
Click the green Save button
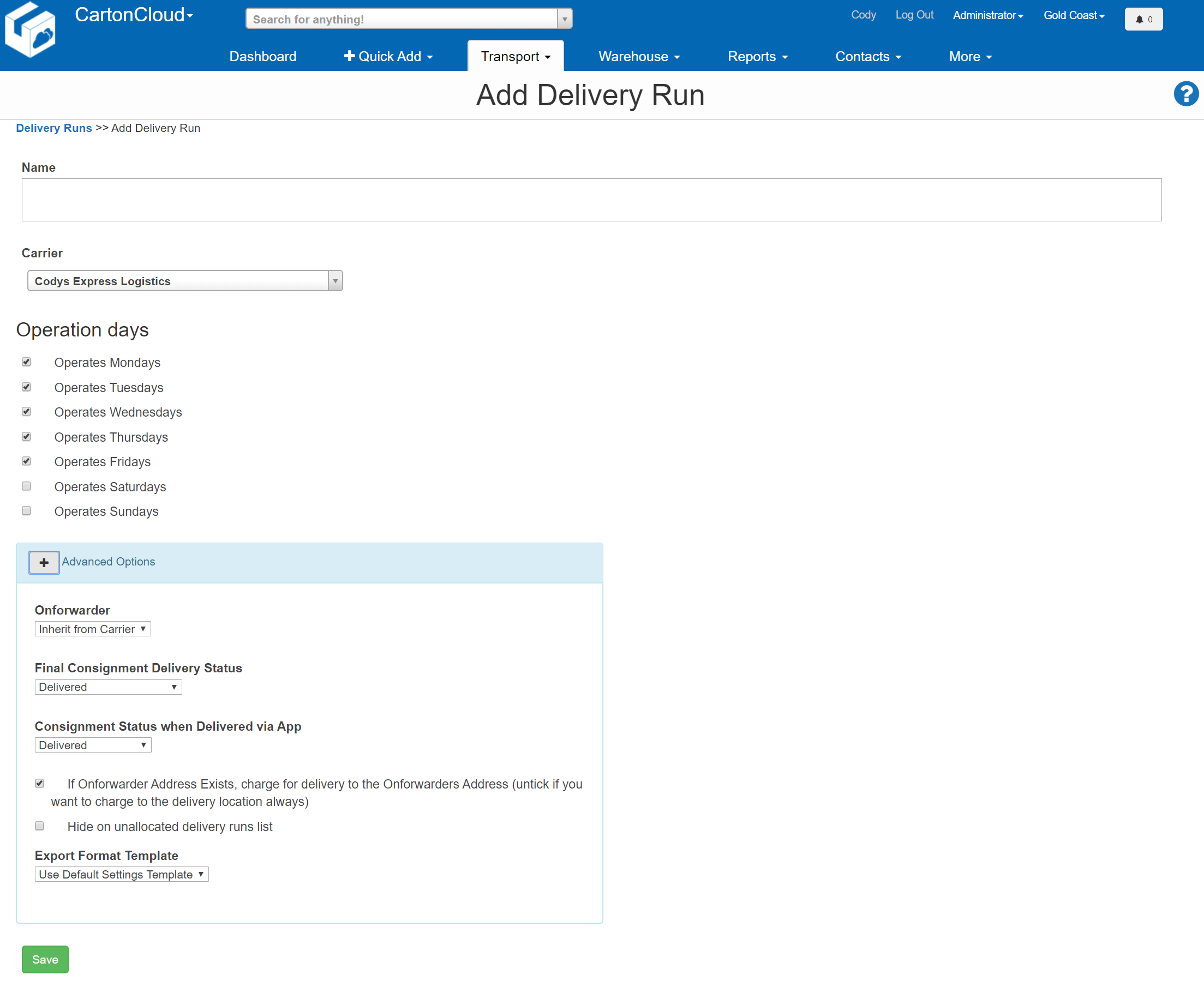45,960
